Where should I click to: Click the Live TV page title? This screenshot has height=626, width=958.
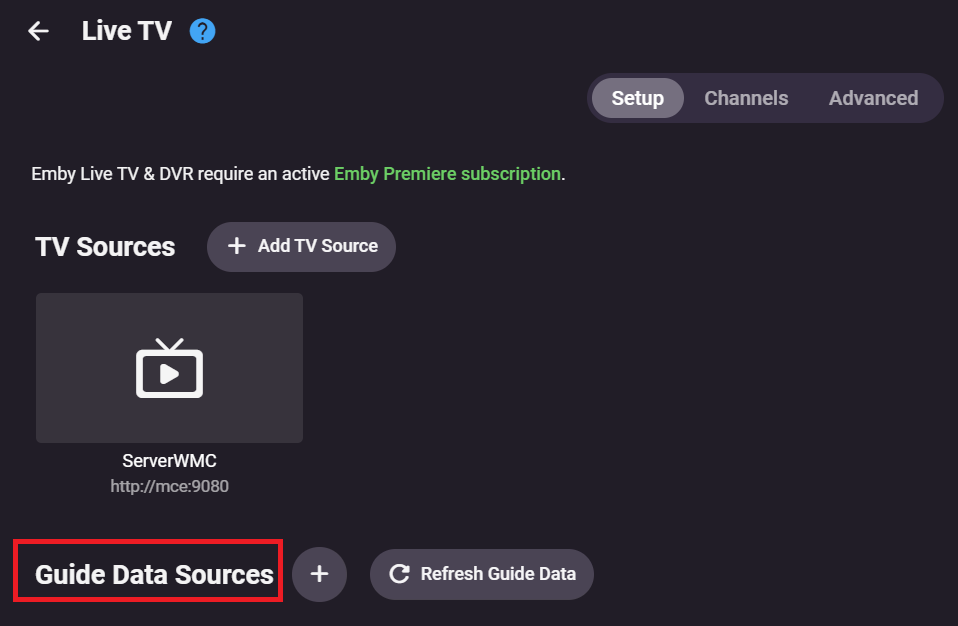pos(127,31)
